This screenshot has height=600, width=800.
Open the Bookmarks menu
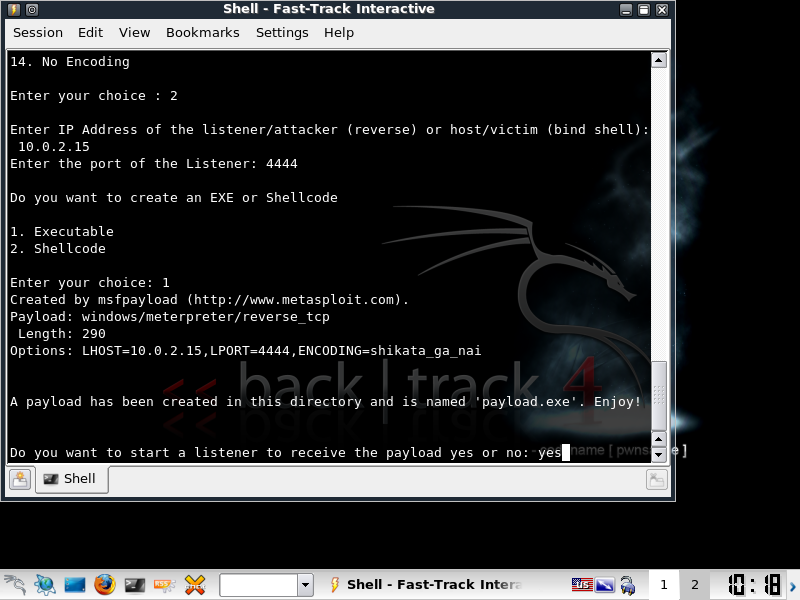pos(203,33)
